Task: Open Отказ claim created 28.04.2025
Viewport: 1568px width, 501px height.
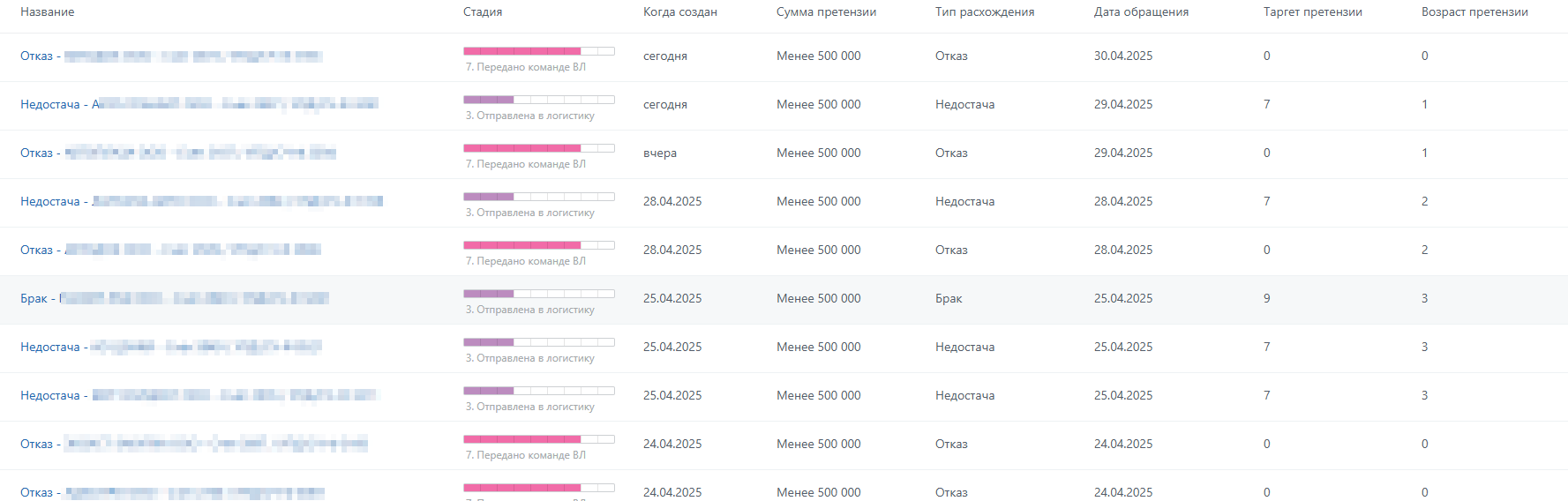Action: [x=171, y=250]
